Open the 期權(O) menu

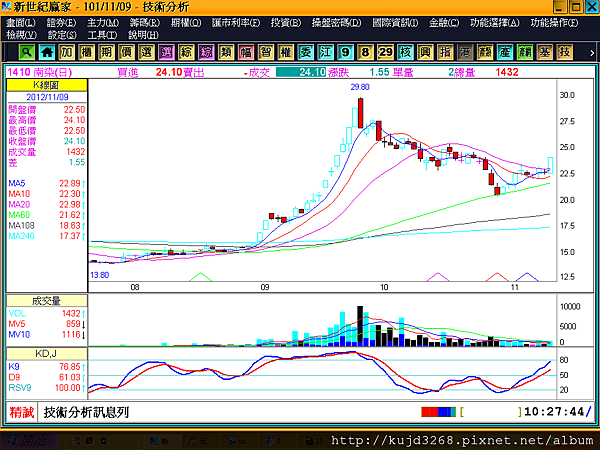(186, 23)
